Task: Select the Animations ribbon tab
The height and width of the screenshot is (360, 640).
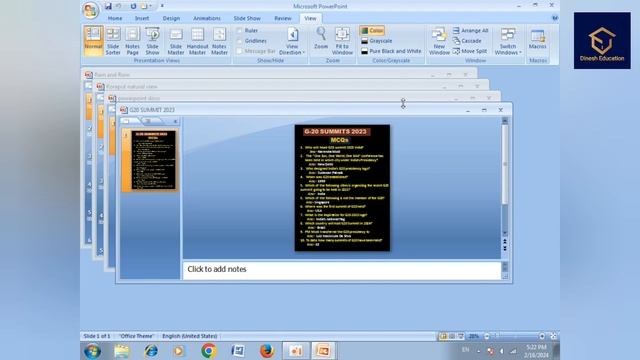Action: pyautogui.click(x=207, y=18)
